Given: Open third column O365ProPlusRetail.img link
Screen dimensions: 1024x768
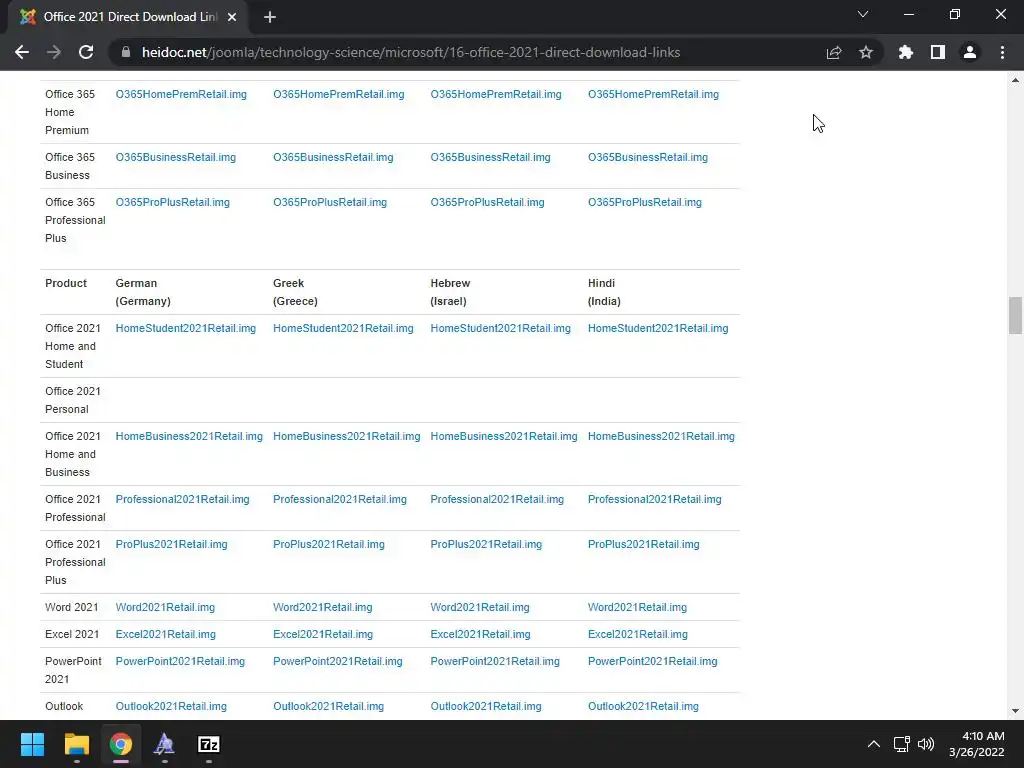Looking at the screenshot, I should click(x=487, y=202).
